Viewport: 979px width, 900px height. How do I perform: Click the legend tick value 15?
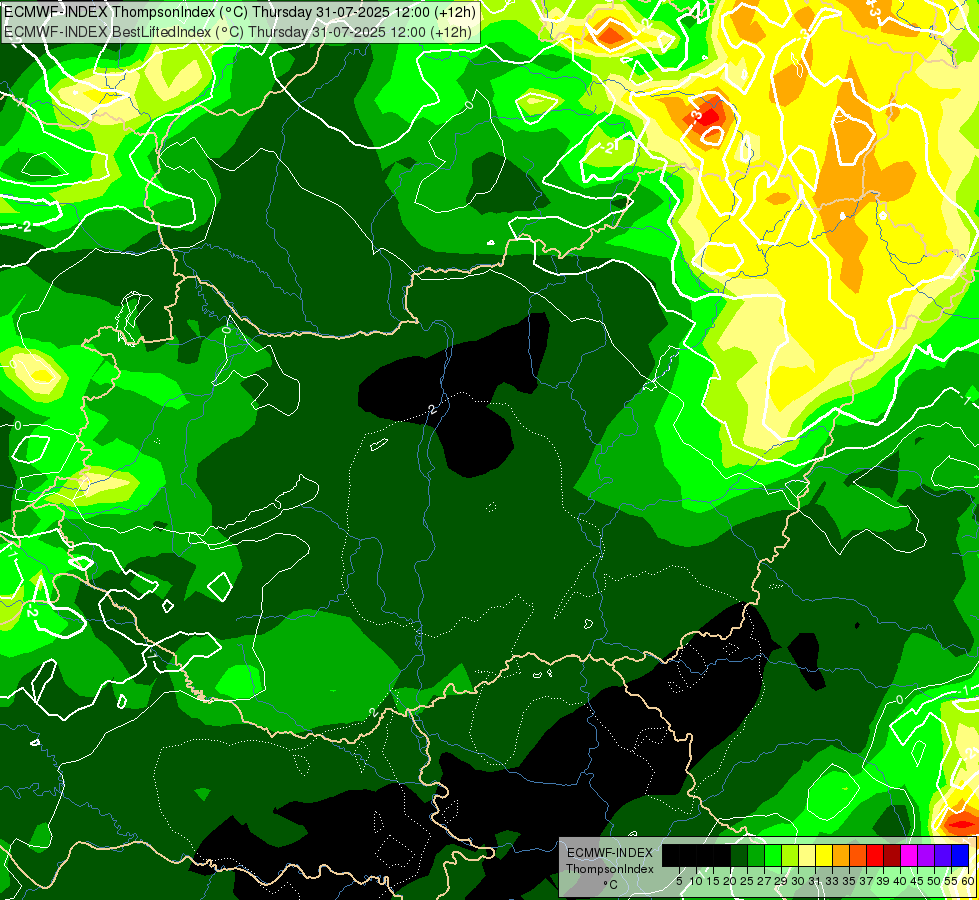(713, 881)
